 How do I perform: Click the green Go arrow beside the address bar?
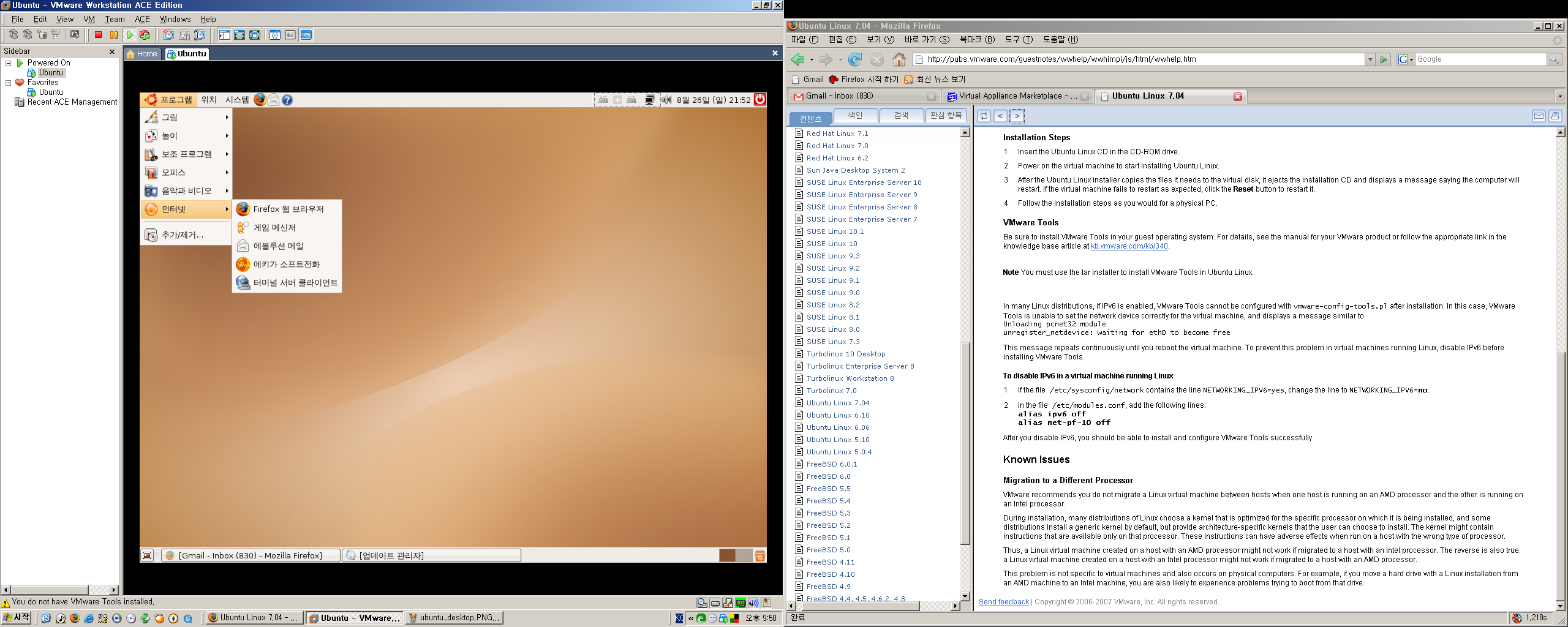tap(1384, 59)
